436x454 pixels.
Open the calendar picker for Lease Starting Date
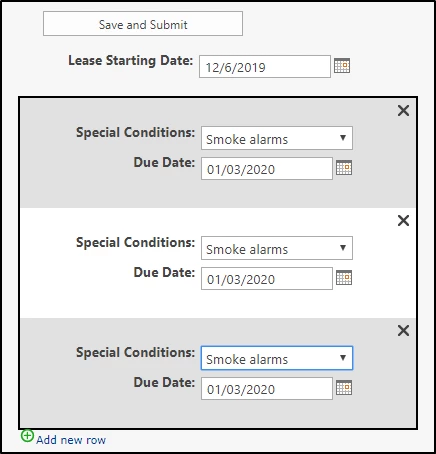(342, 65)
